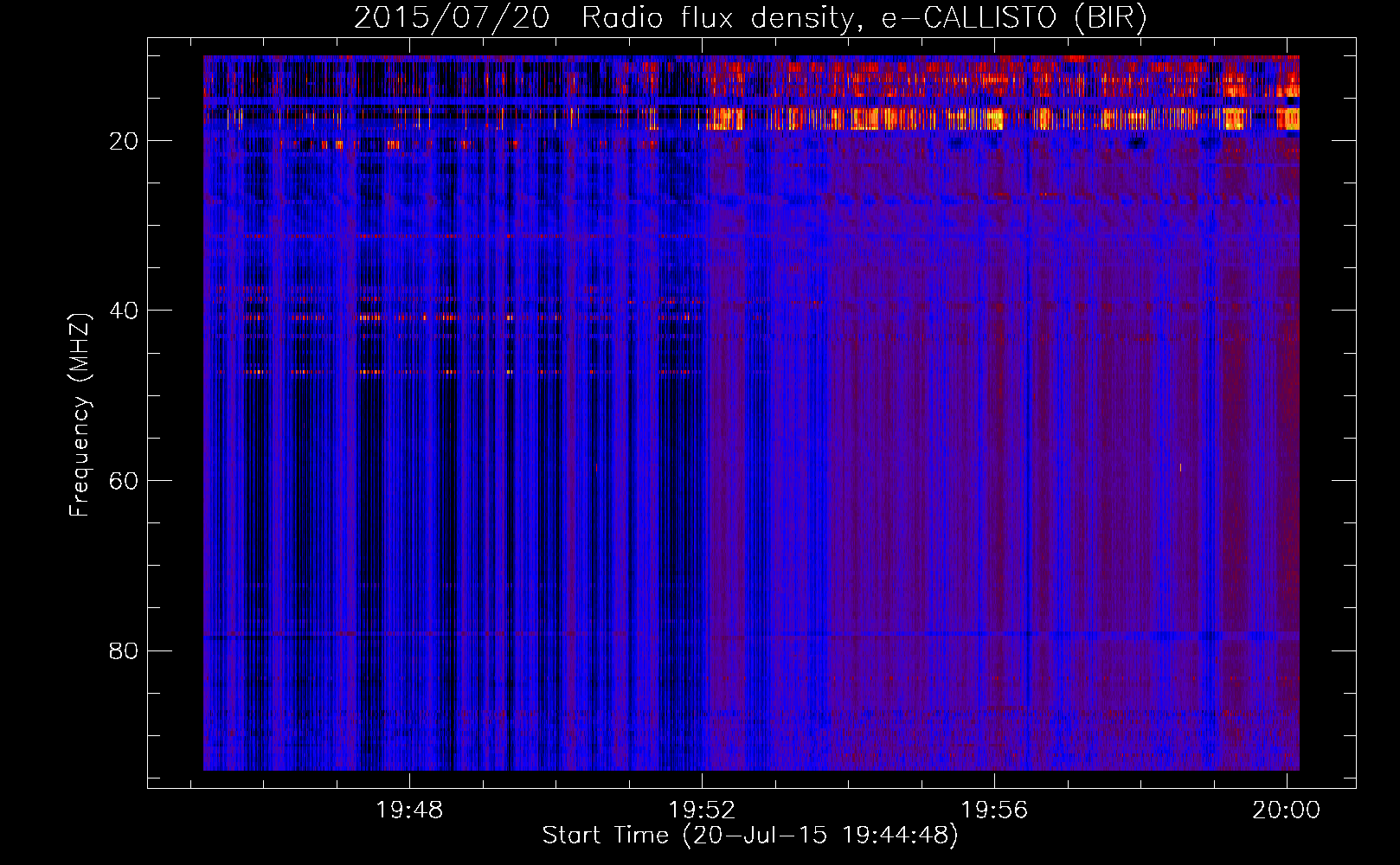Click the plot title 'Radio flux density, e-CALLISTO (BIR)'
The width and height of the screenshot is (1400, 865).
point(864,18)
